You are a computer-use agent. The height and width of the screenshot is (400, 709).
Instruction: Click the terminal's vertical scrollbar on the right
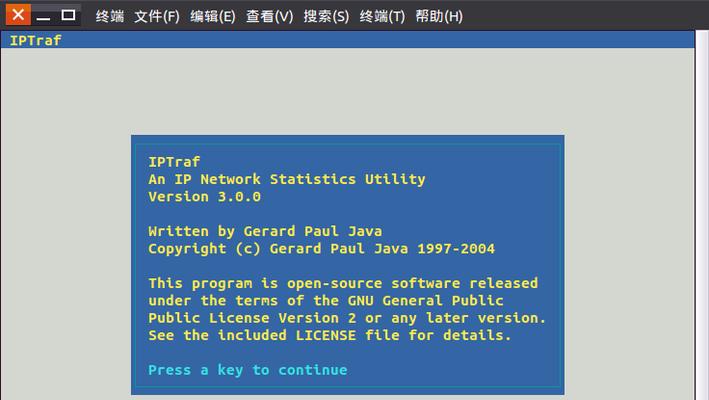(702, 215)
